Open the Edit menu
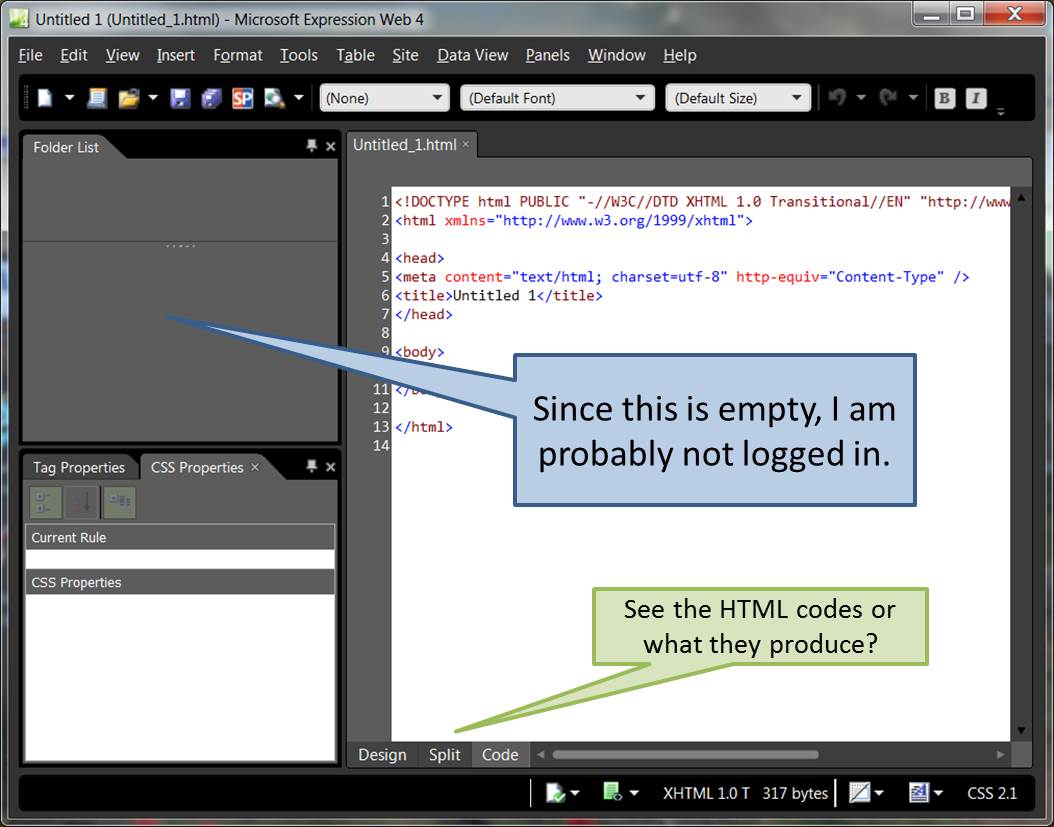This screenshot has height=827, width=1054. [x=74, y=55]
